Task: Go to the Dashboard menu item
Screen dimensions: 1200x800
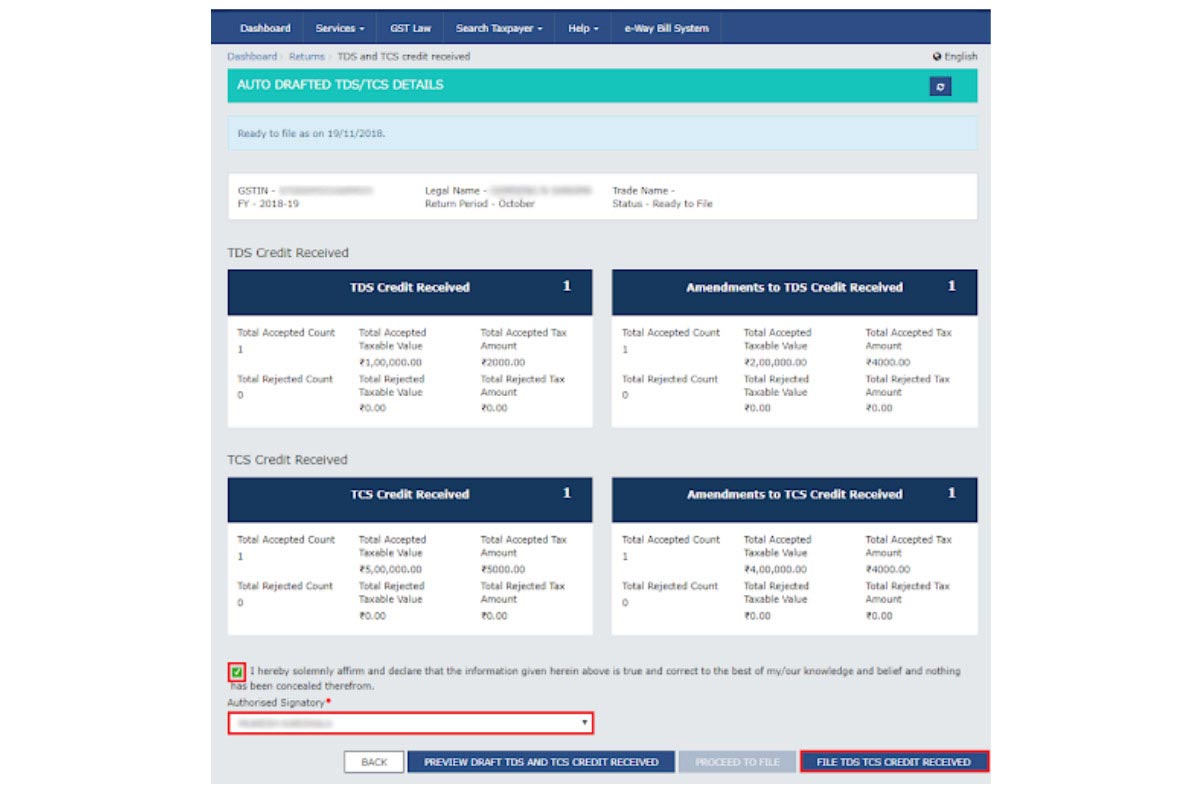Action: [265, 28]
